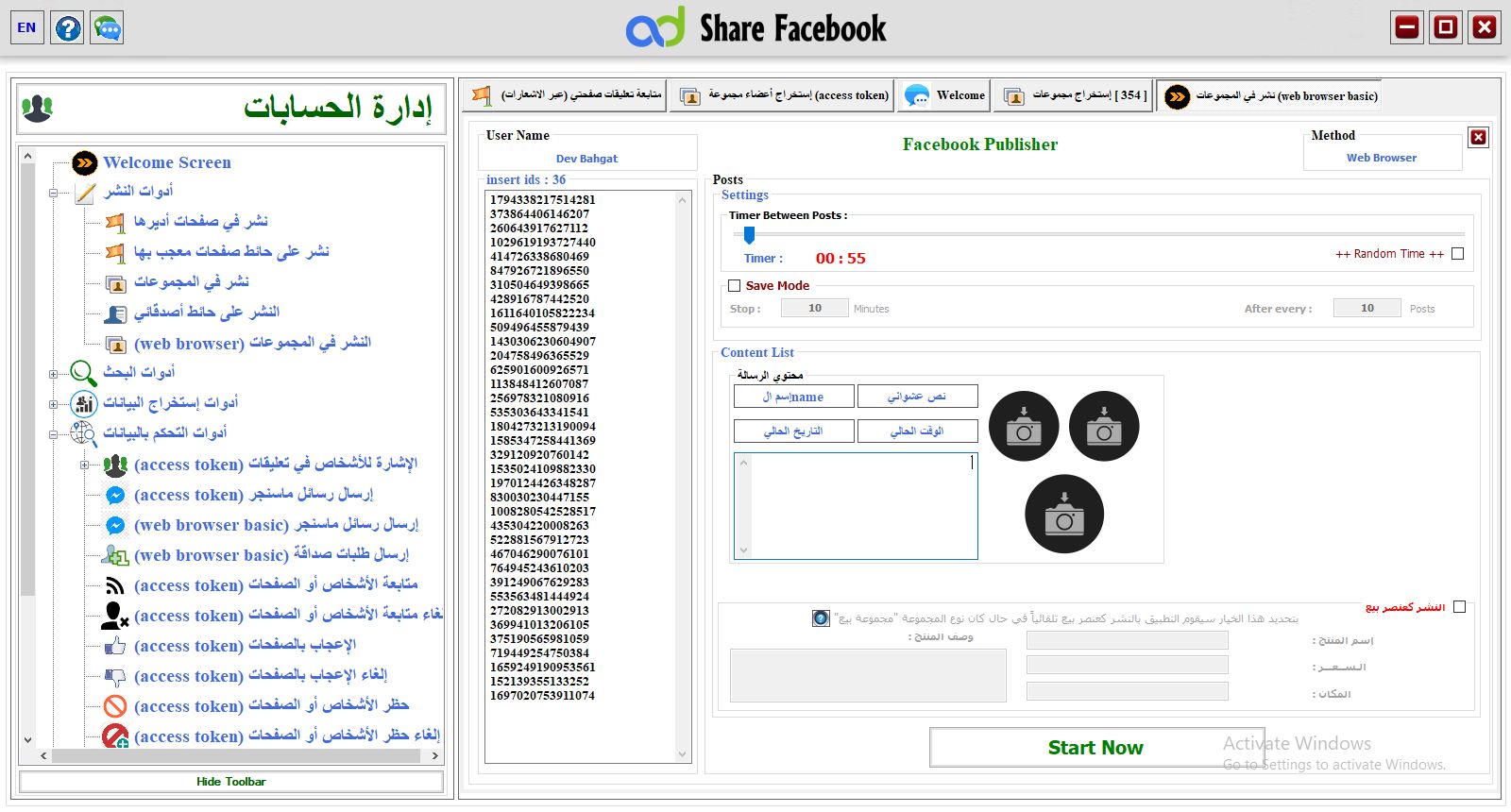Viewport: 1511px width, 812px height.
Task: Collapse the publishing tools tree node
Action: pos(54,193)
